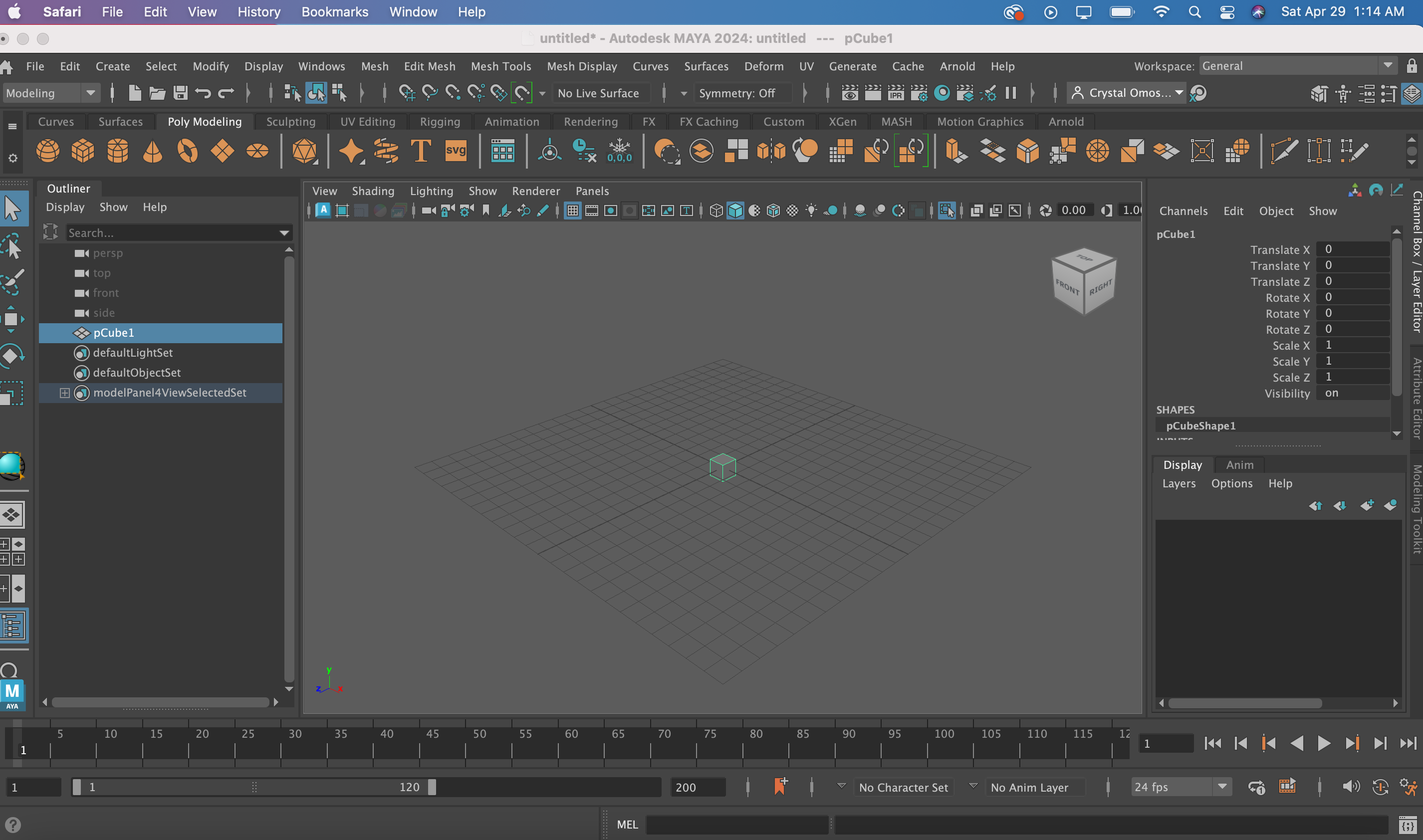Open the viewport Shading menu

pos(372,191)
